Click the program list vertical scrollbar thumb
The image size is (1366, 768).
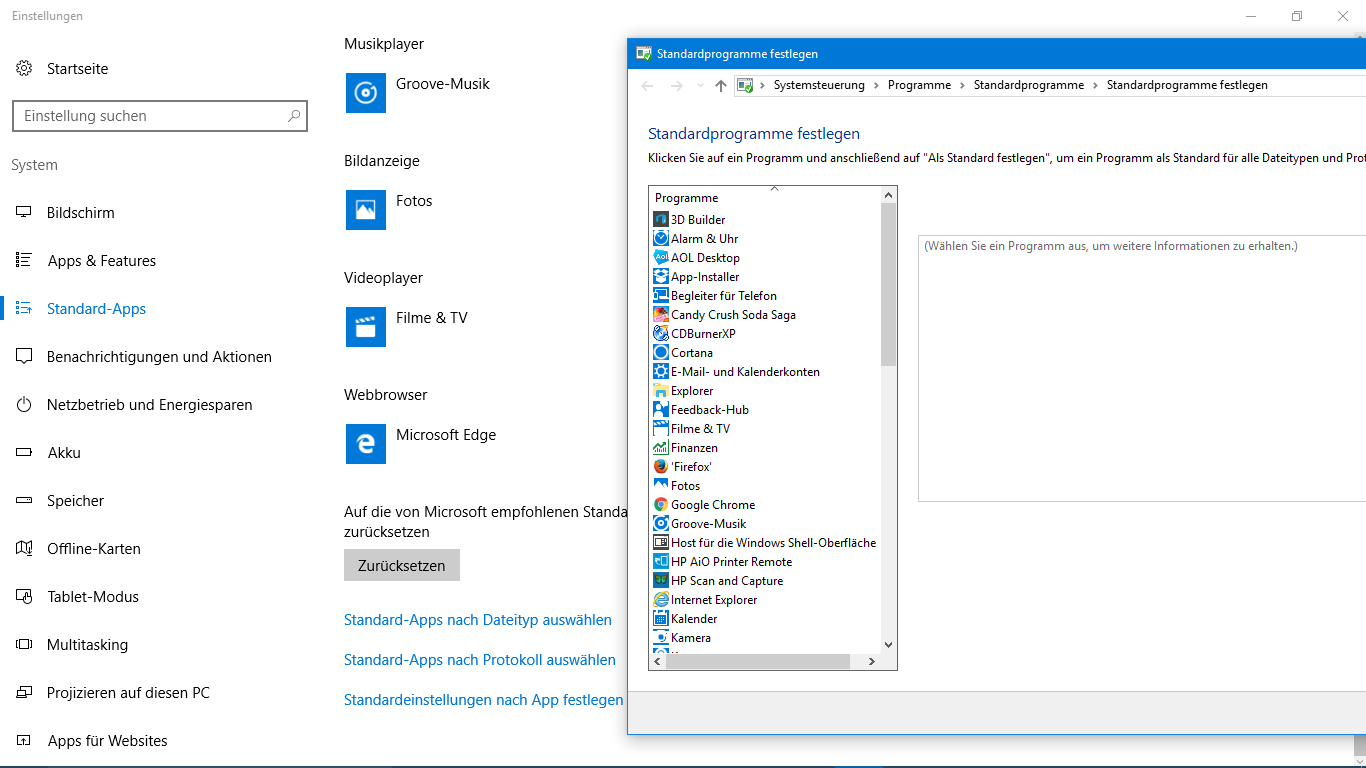click(888, 284)
